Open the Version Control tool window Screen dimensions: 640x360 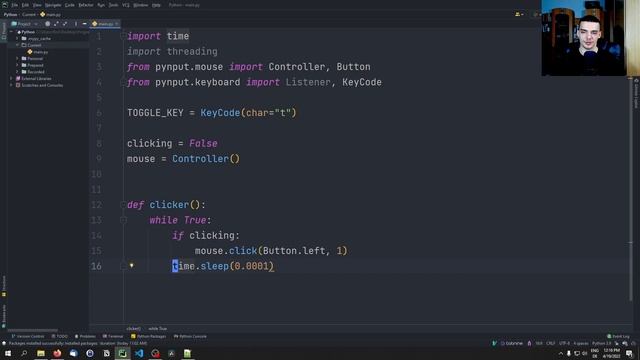28,336
